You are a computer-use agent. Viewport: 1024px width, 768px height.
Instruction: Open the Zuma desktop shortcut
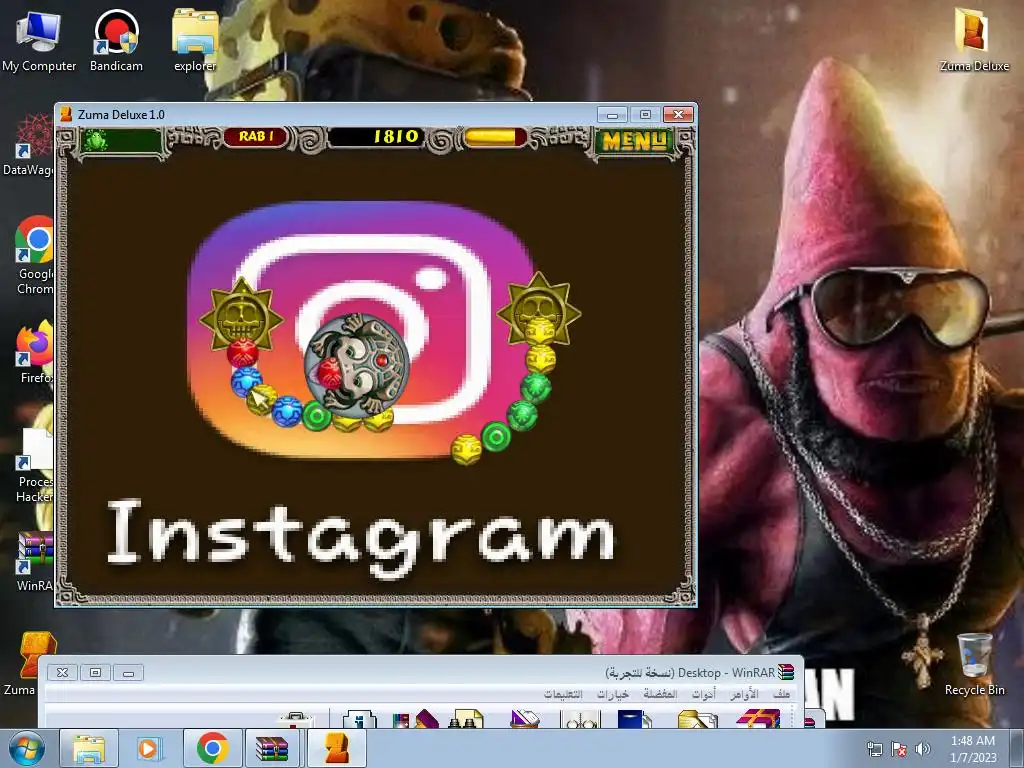click(35, 663)
